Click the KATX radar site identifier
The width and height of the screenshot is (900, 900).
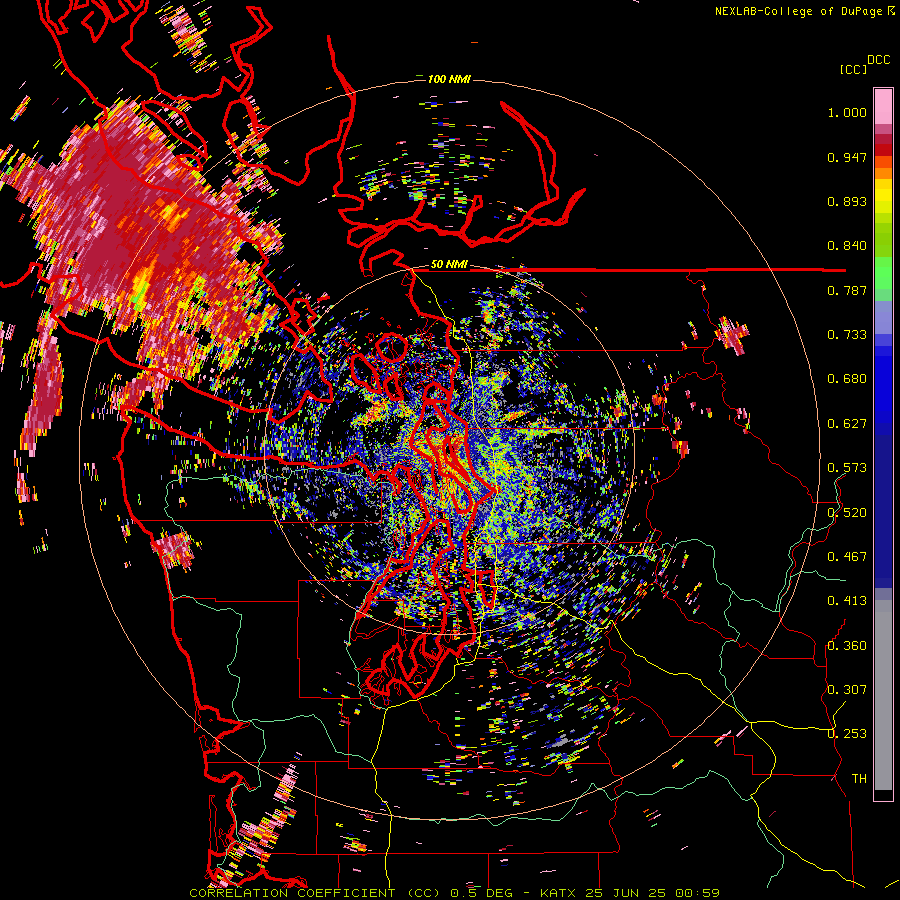tap(560, 893)
